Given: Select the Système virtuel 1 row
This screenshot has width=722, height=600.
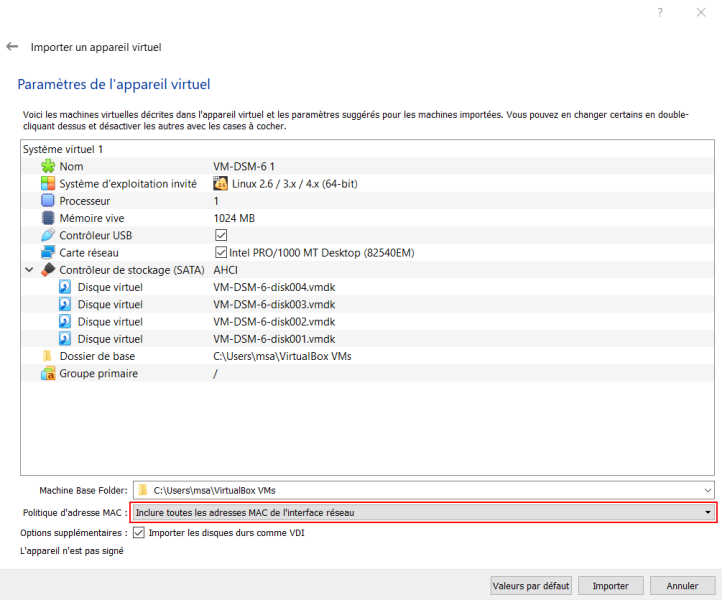Looking at the screenshot, I should click(367, 149).
